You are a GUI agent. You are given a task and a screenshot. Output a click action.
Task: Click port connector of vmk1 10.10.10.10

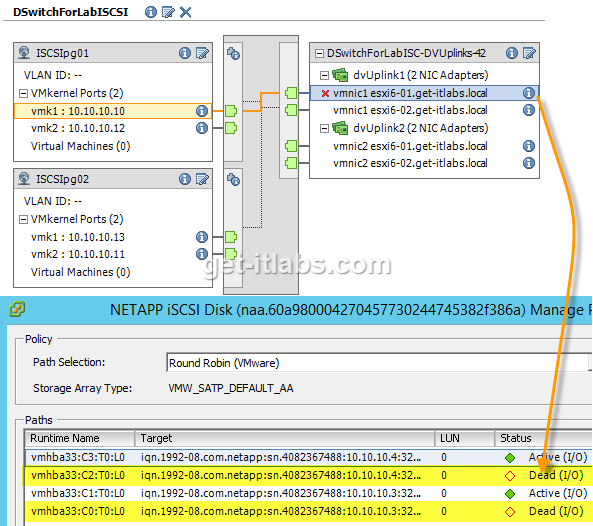tap(231, 111)
